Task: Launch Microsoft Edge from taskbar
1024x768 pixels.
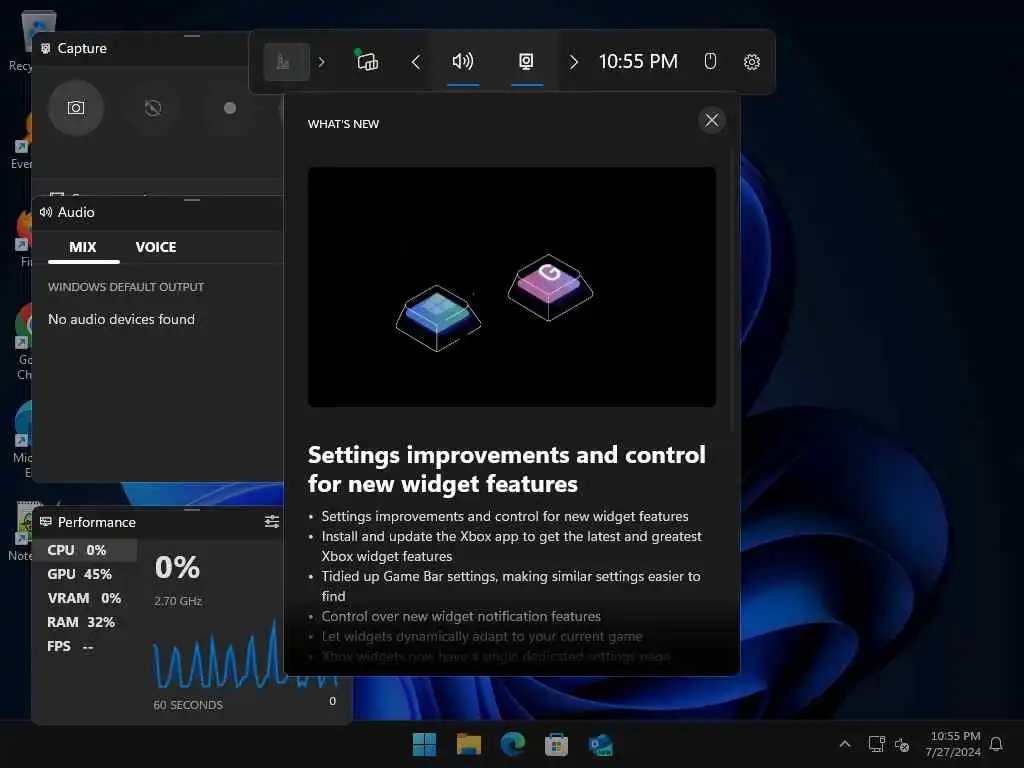Action: point(513,744)
